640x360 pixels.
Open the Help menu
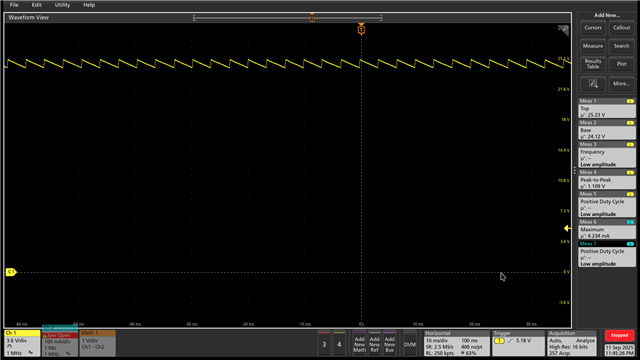point(89,5)
